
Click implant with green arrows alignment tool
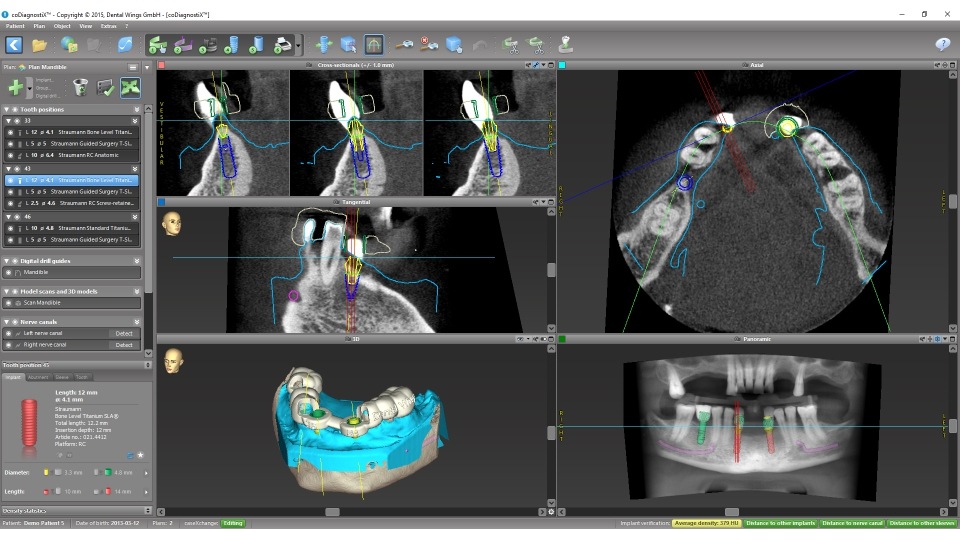[324, 45]
